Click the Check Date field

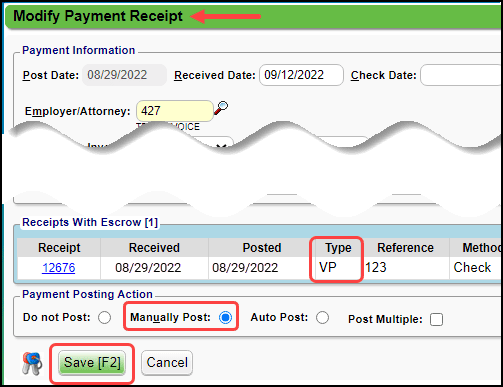[461, 75]
